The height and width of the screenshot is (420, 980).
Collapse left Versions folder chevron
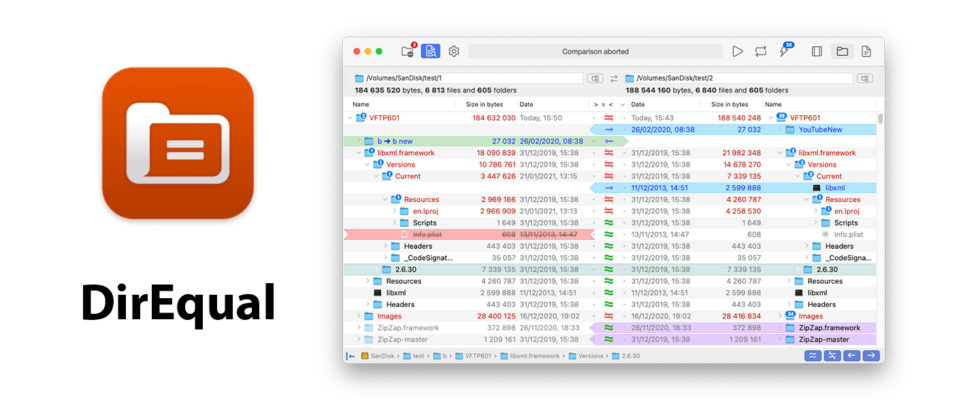(x=368, y=164)
